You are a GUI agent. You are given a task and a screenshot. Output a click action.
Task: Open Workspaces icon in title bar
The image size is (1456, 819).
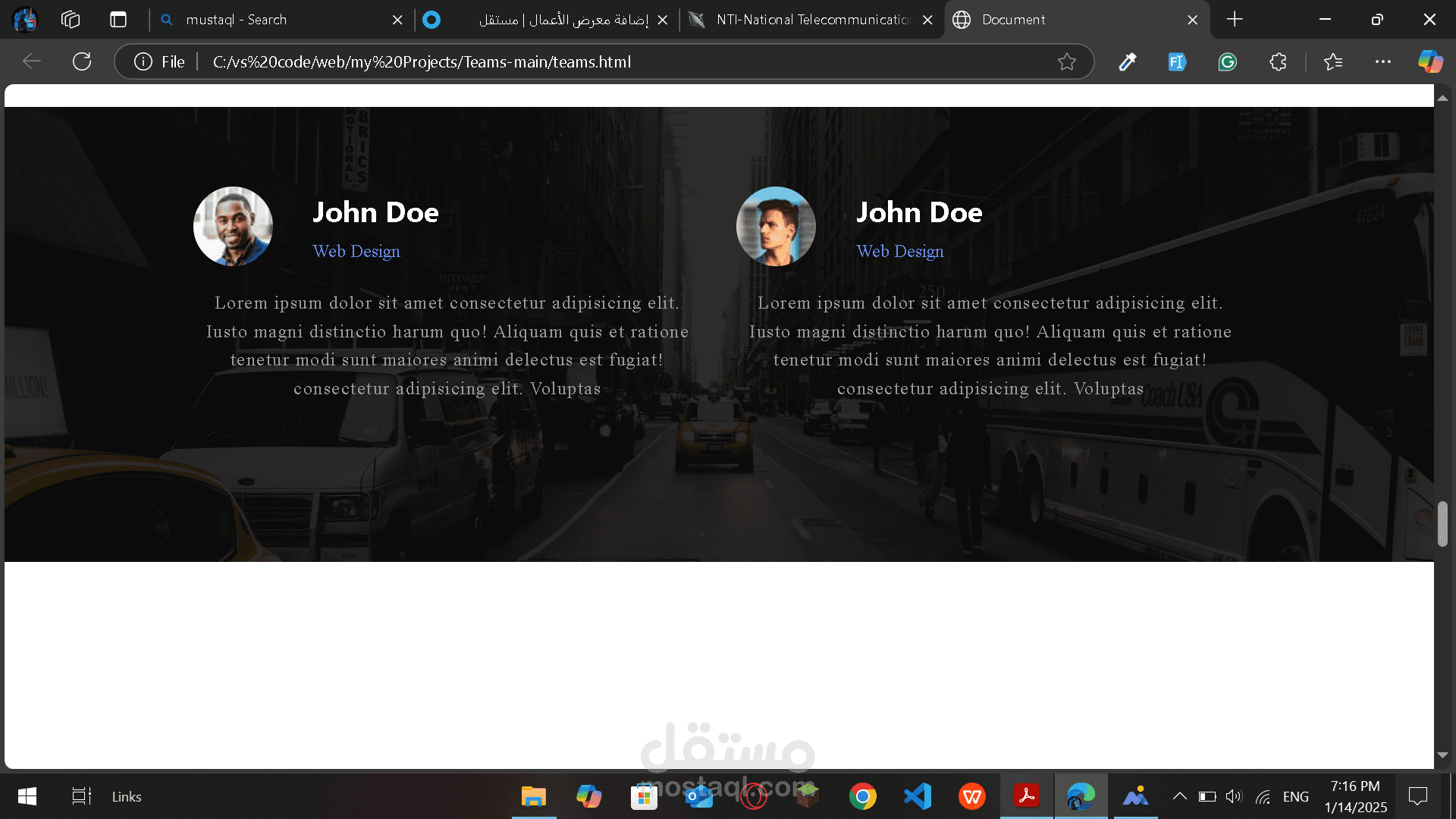click(71, 20)
